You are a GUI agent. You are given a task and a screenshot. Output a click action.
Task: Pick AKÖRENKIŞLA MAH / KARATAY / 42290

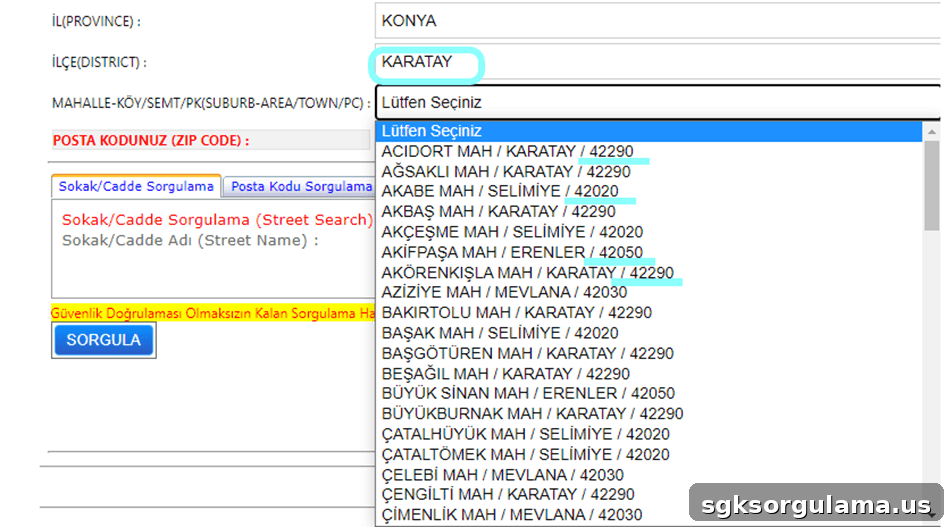(649, 273)
